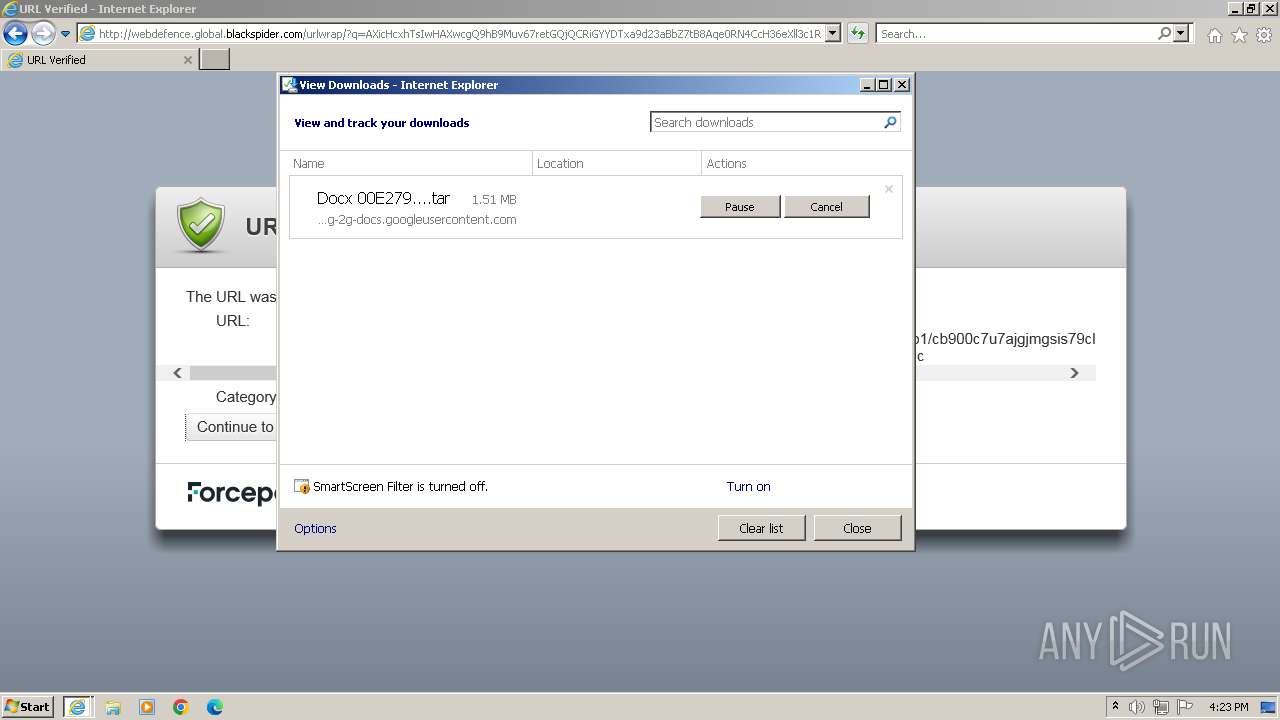Turn on the SmartScreen Filter
The height and width of the screenshot is (720, 1280).
point(748,487)
